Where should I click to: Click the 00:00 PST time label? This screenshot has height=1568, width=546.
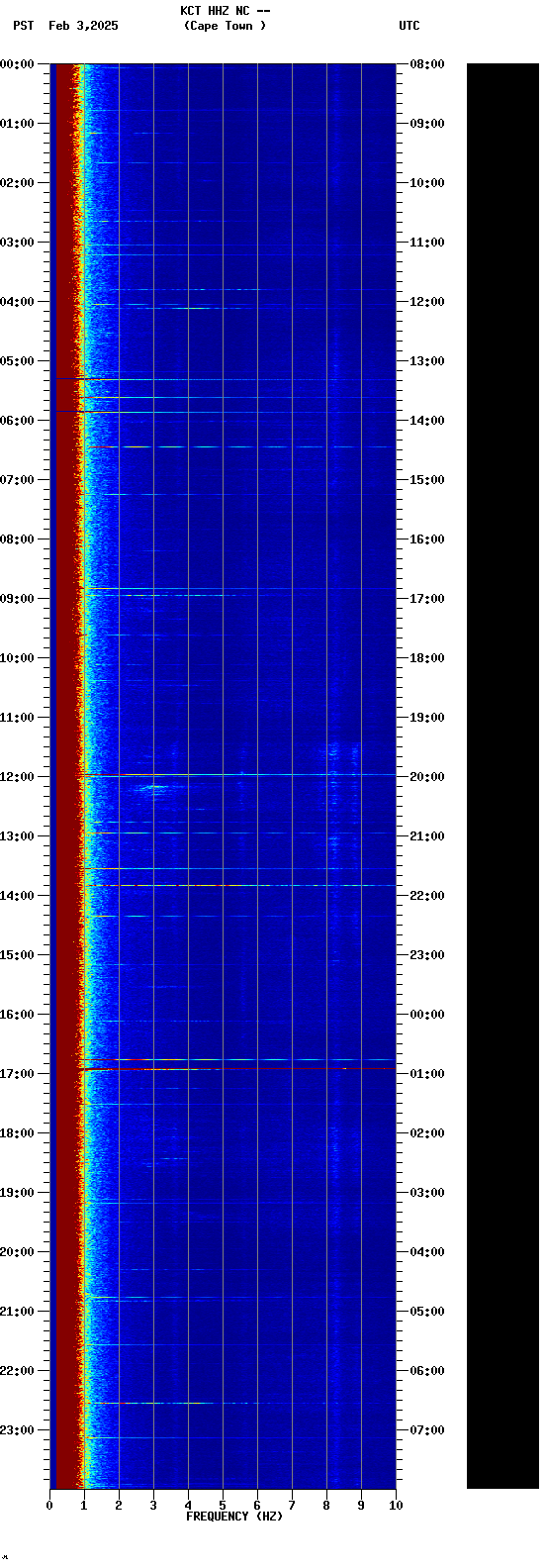pyautogui.click(x=17, y=64)
